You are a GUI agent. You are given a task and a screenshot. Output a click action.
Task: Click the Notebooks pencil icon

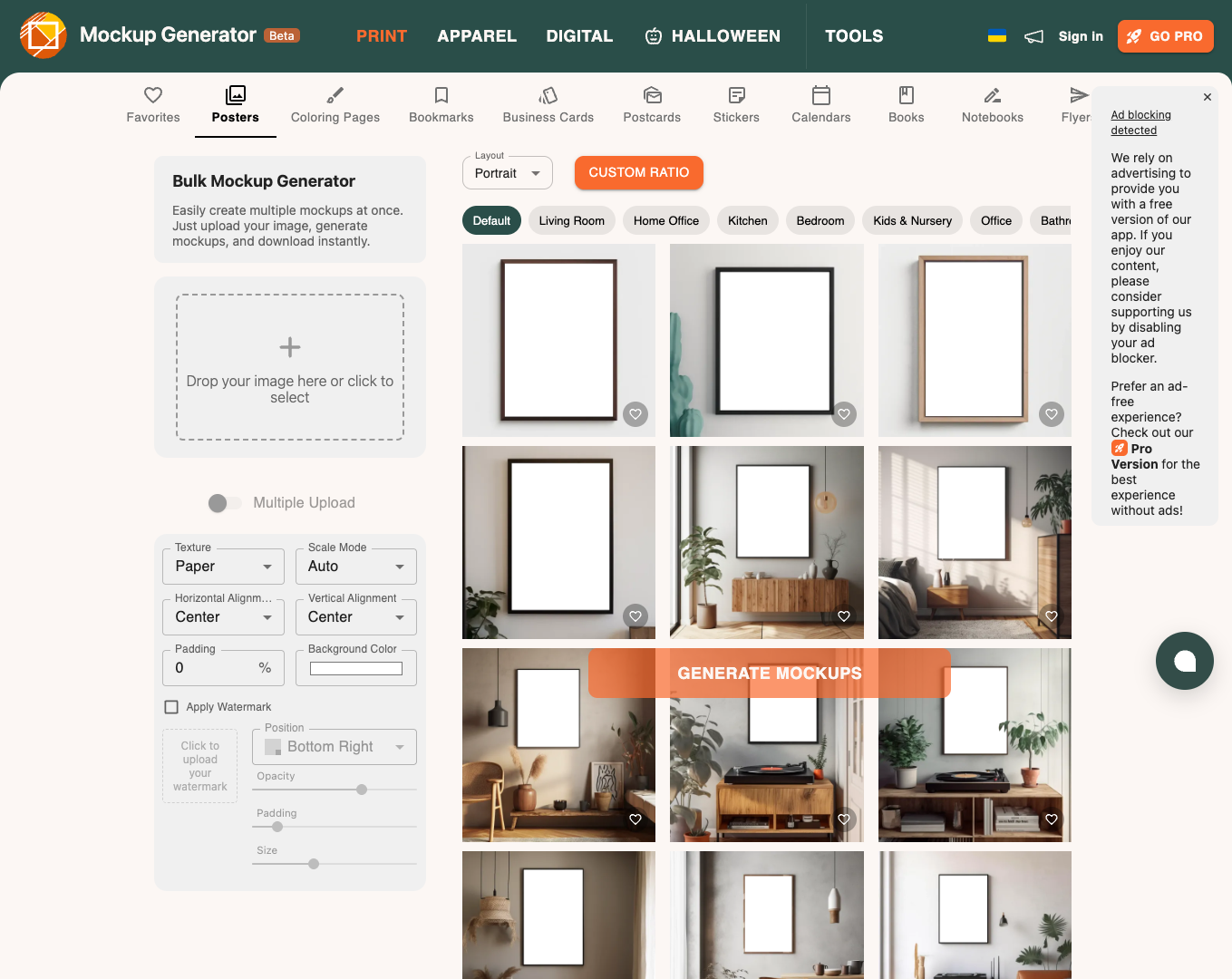pos(991,94)
